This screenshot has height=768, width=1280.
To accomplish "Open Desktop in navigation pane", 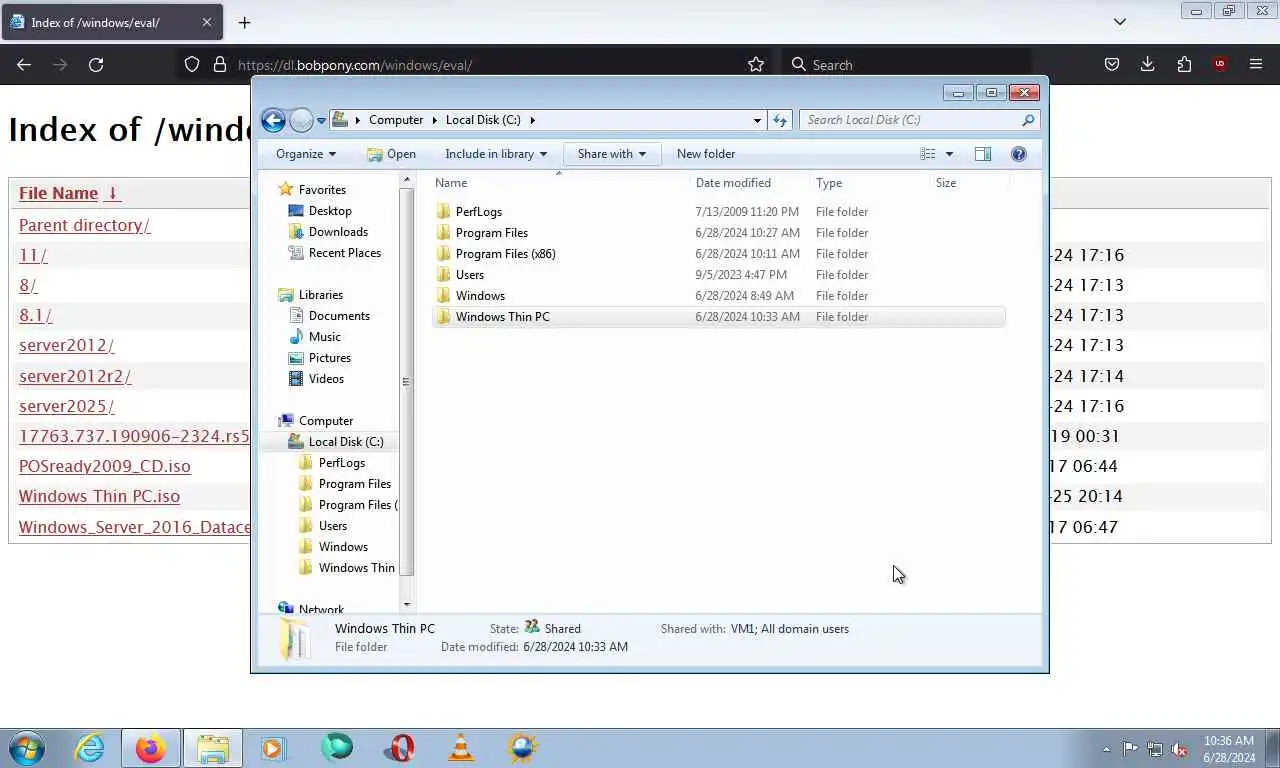I will (x=330, y=211).
